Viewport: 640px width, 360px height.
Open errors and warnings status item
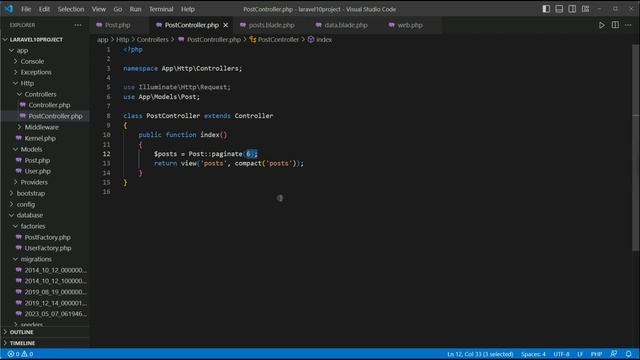(20, 354)
